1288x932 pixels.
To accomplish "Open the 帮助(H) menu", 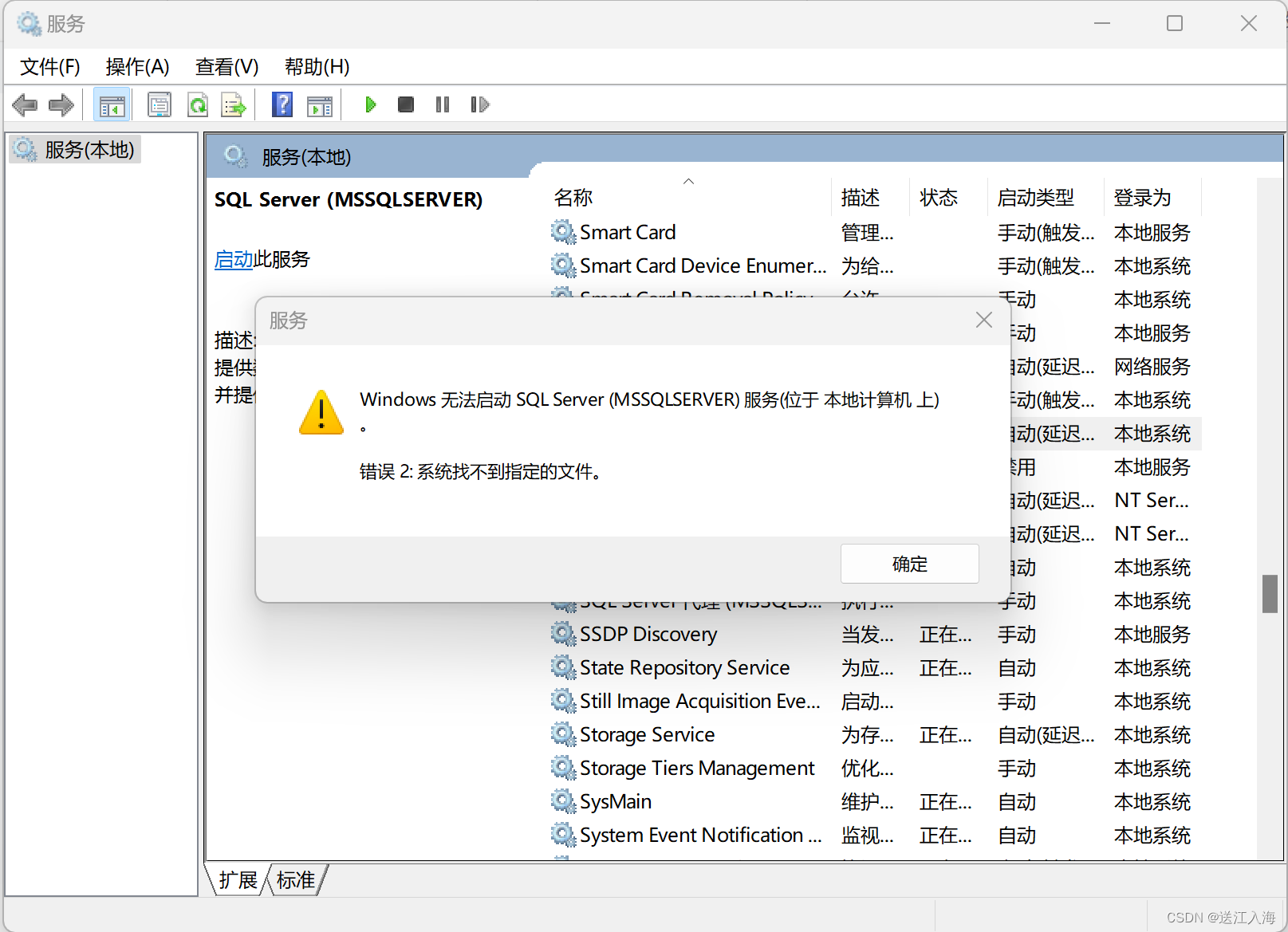I will tap(317, 67).
